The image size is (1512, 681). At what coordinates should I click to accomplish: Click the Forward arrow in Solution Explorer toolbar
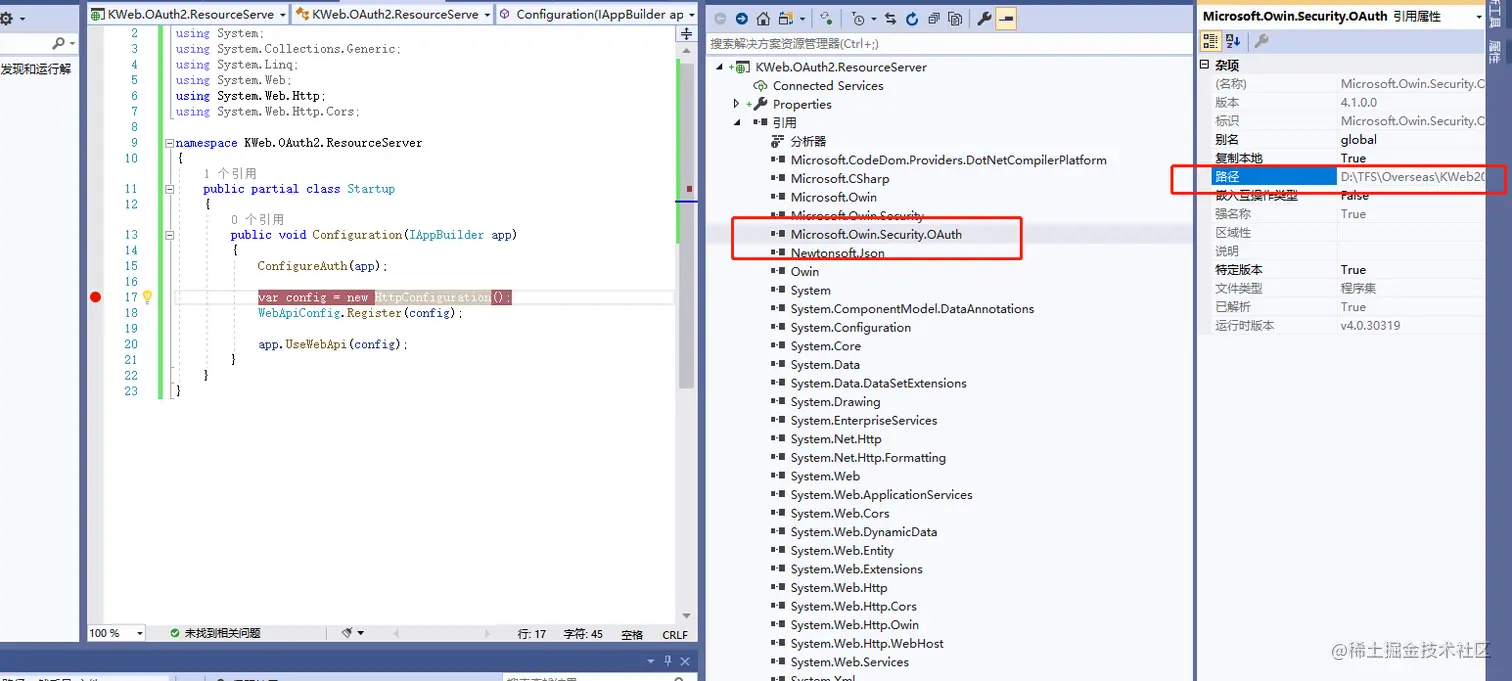[x=741, y=18]
